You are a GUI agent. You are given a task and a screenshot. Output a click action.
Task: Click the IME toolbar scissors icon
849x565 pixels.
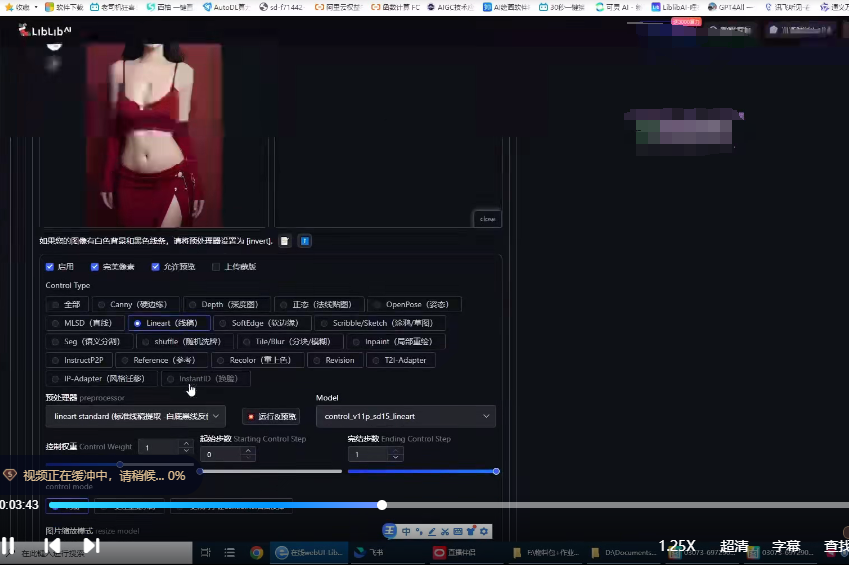coord(445,531)
